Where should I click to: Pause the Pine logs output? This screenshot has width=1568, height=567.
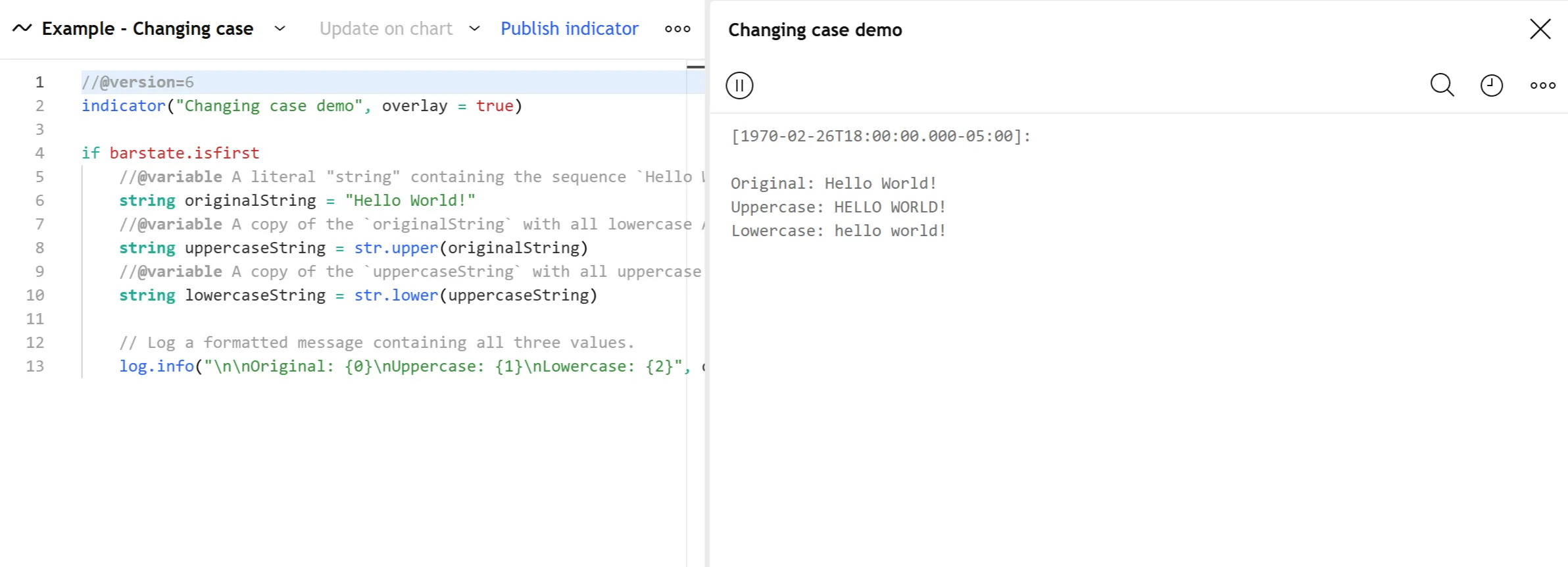[739, 86]
